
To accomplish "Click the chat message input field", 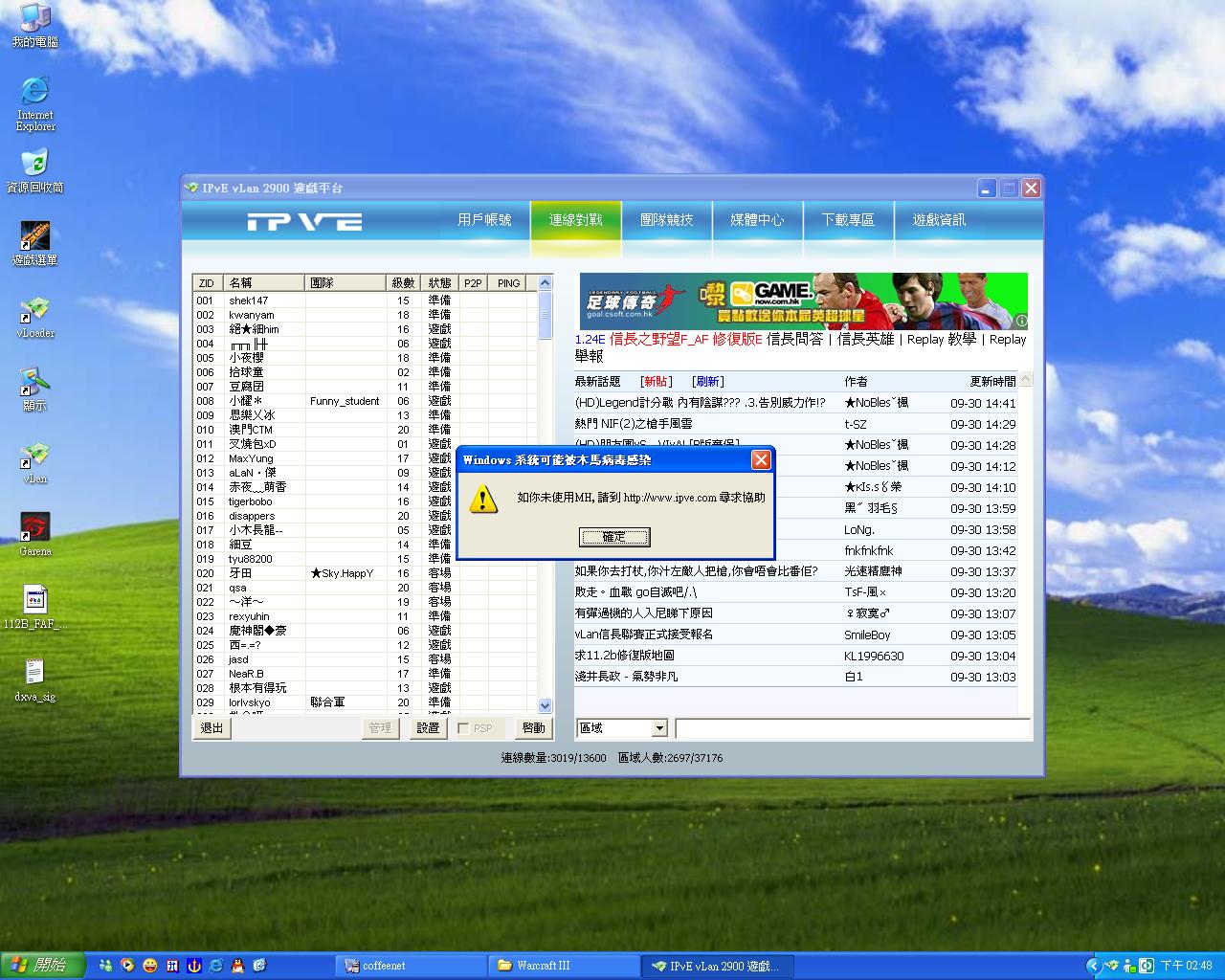I will point(853,728).
